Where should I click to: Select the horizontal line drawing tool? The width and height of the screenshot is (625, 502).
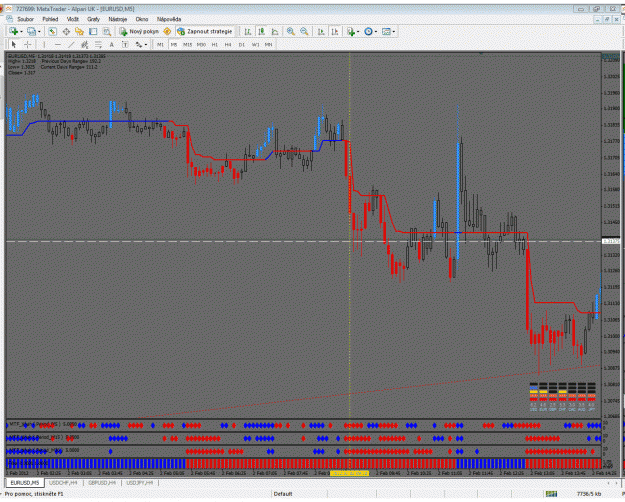coord(57,45)
